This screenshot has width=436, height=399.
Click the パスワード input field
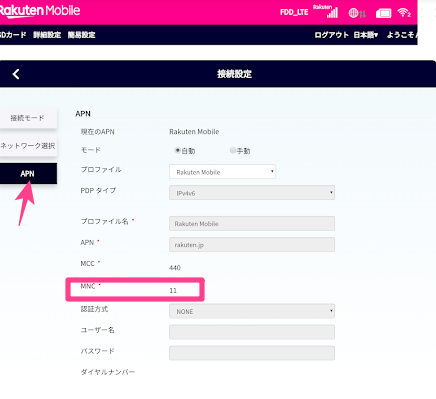[252, 353]
